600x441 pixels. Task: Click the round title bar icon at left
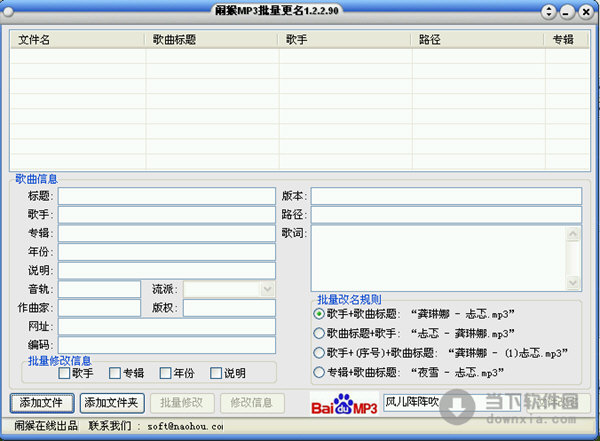tap(8, 12)
